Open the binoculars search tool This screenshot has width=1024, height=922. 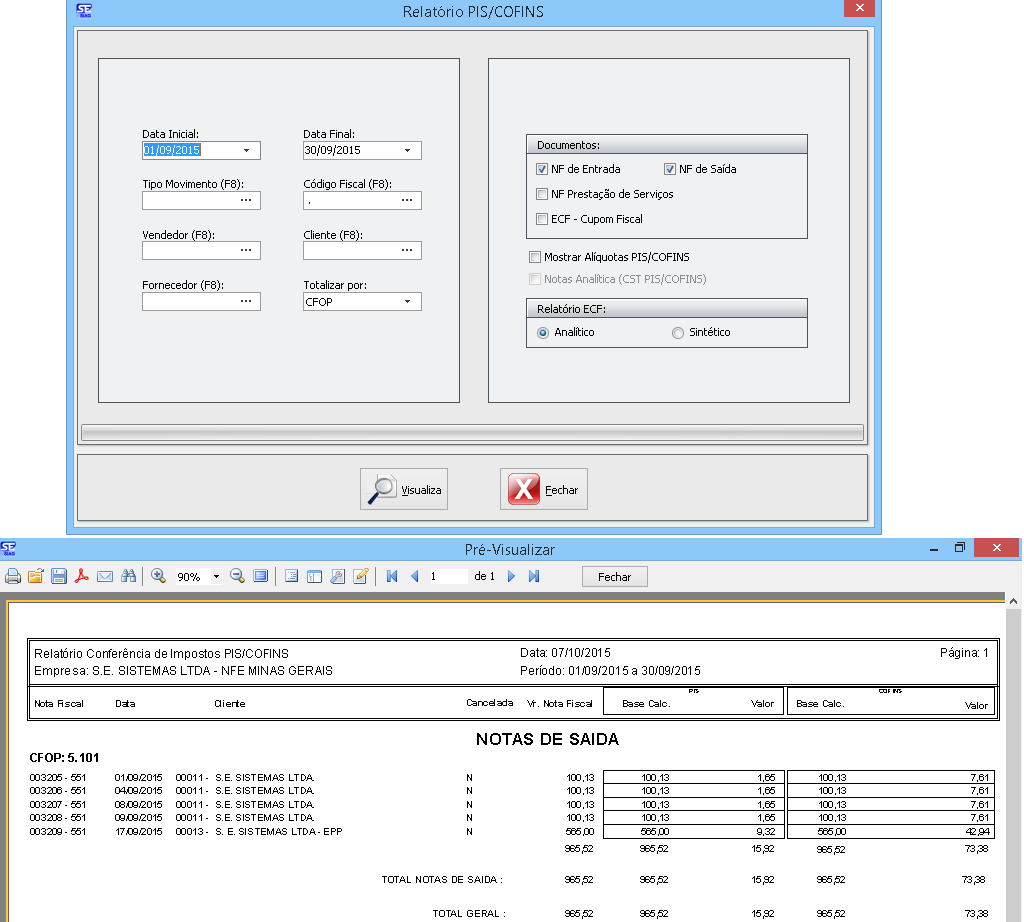[x=128, y=576]
